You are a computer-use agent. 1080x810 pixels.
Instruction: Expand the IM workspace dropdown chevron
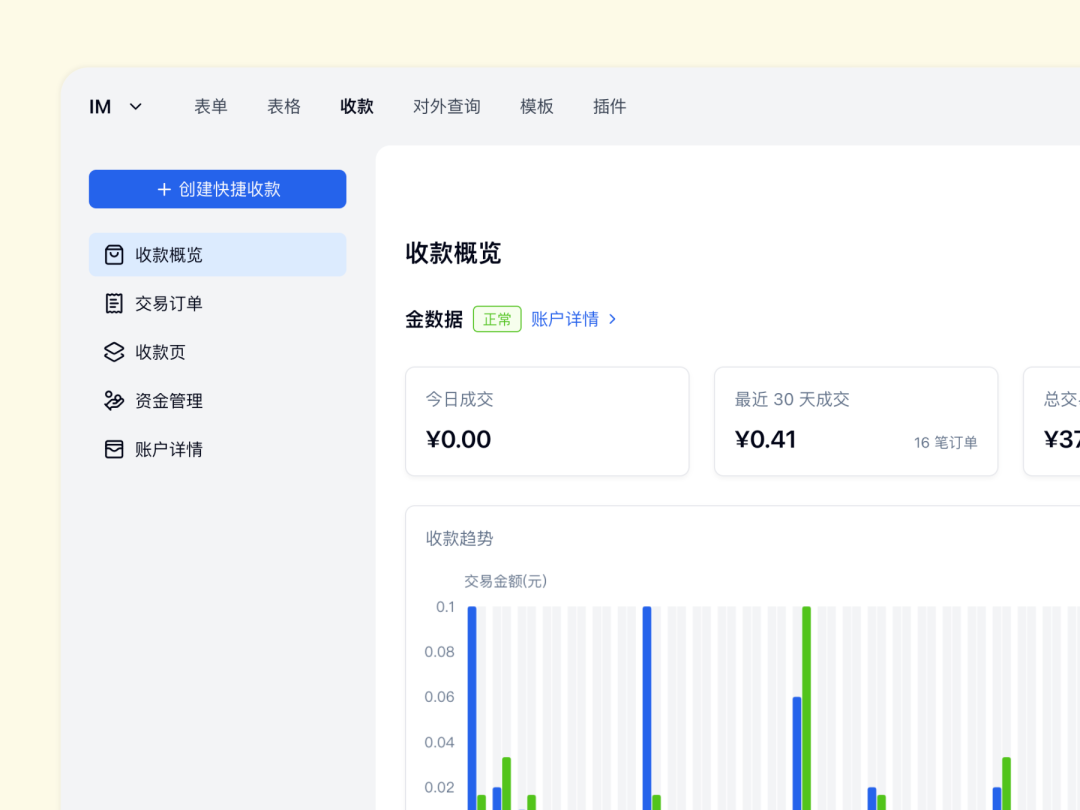[136, 107]
